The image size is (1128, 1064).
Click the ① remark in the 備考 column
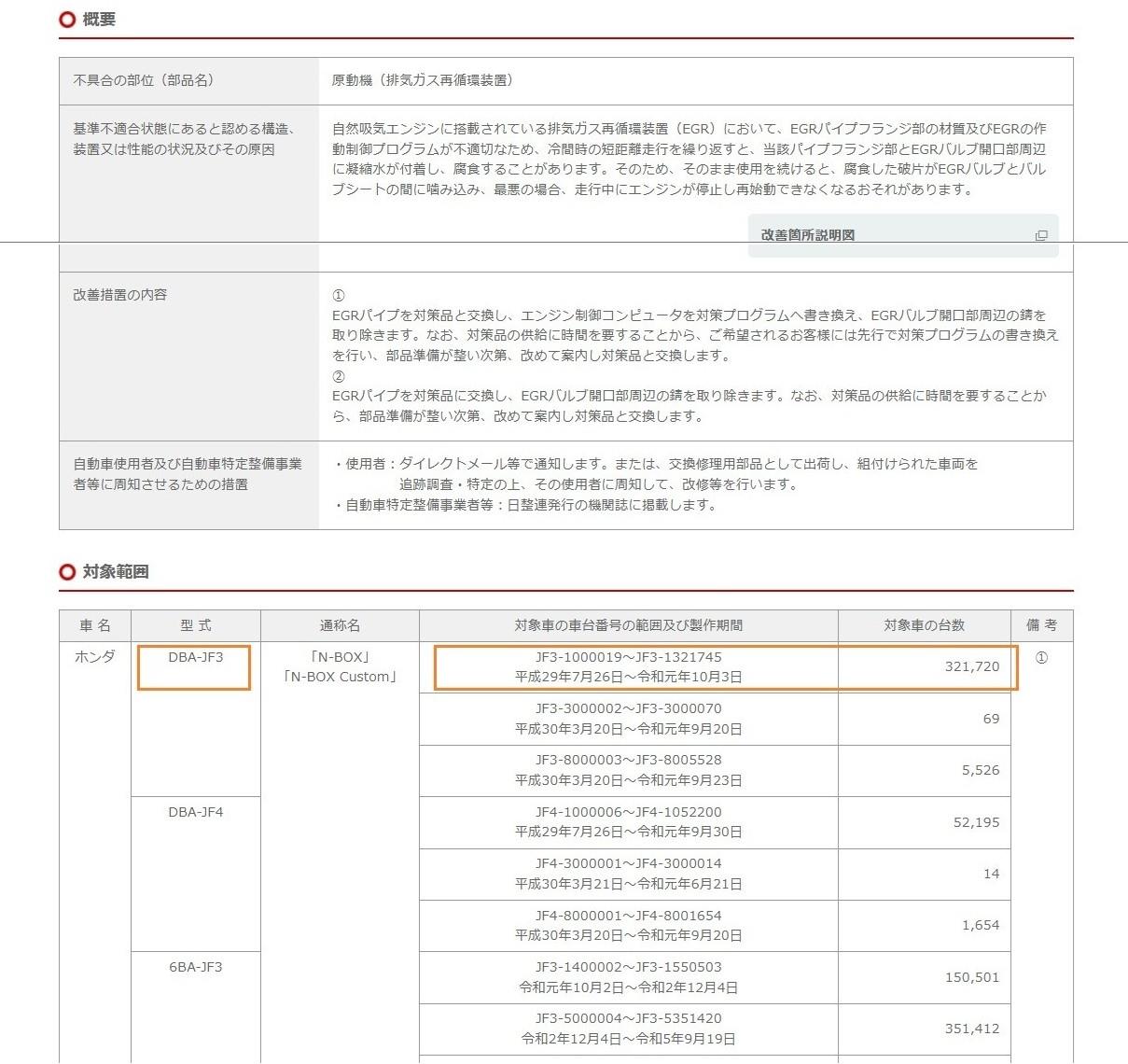(1042, 657)
